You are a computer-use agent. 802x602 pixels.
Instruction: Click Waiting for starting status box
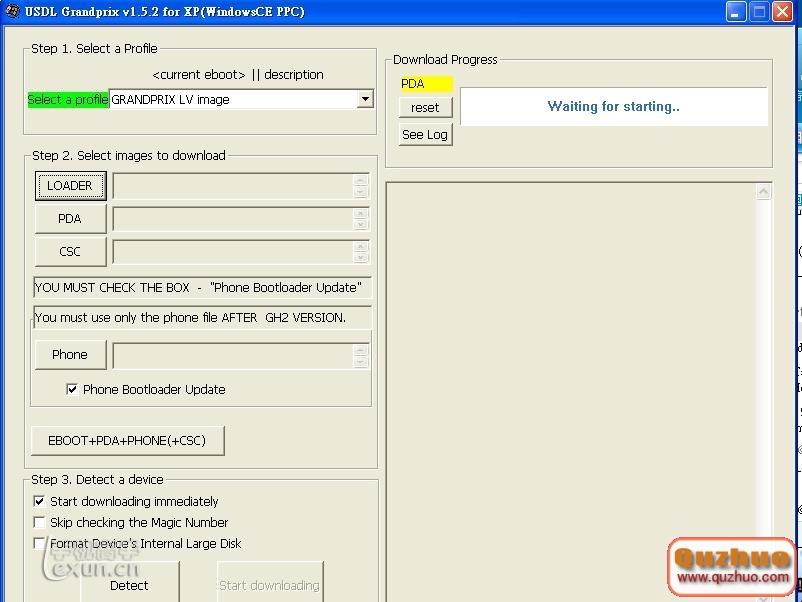click(614, 106)
